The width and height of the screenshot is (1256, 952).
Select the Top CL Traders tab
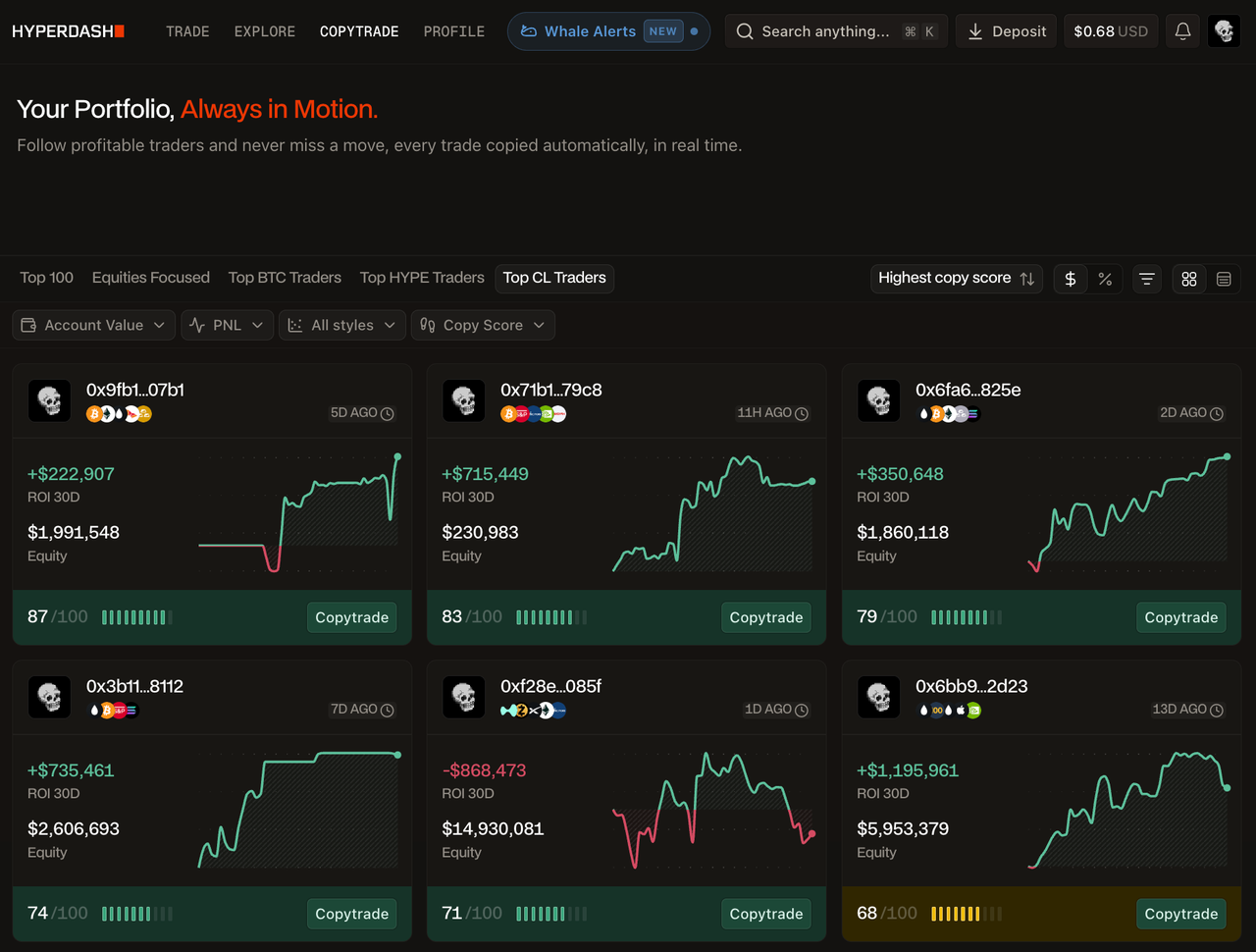[x=554, y=278]
